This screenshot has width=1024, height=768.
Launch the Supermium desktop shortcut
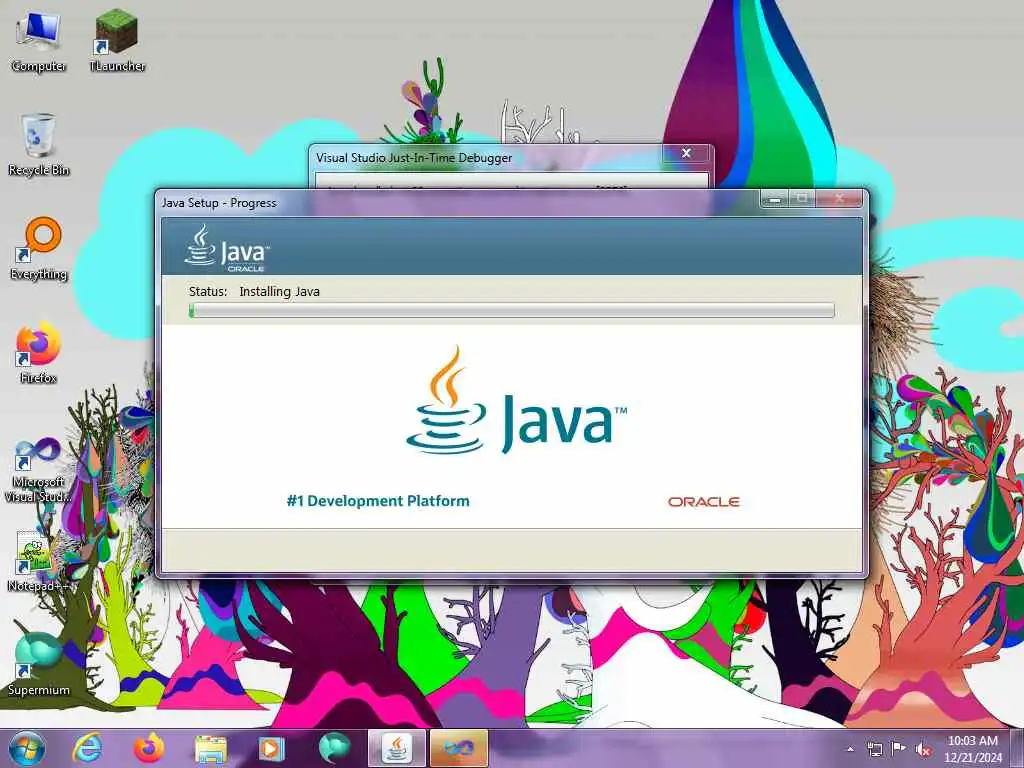(39, 664)
